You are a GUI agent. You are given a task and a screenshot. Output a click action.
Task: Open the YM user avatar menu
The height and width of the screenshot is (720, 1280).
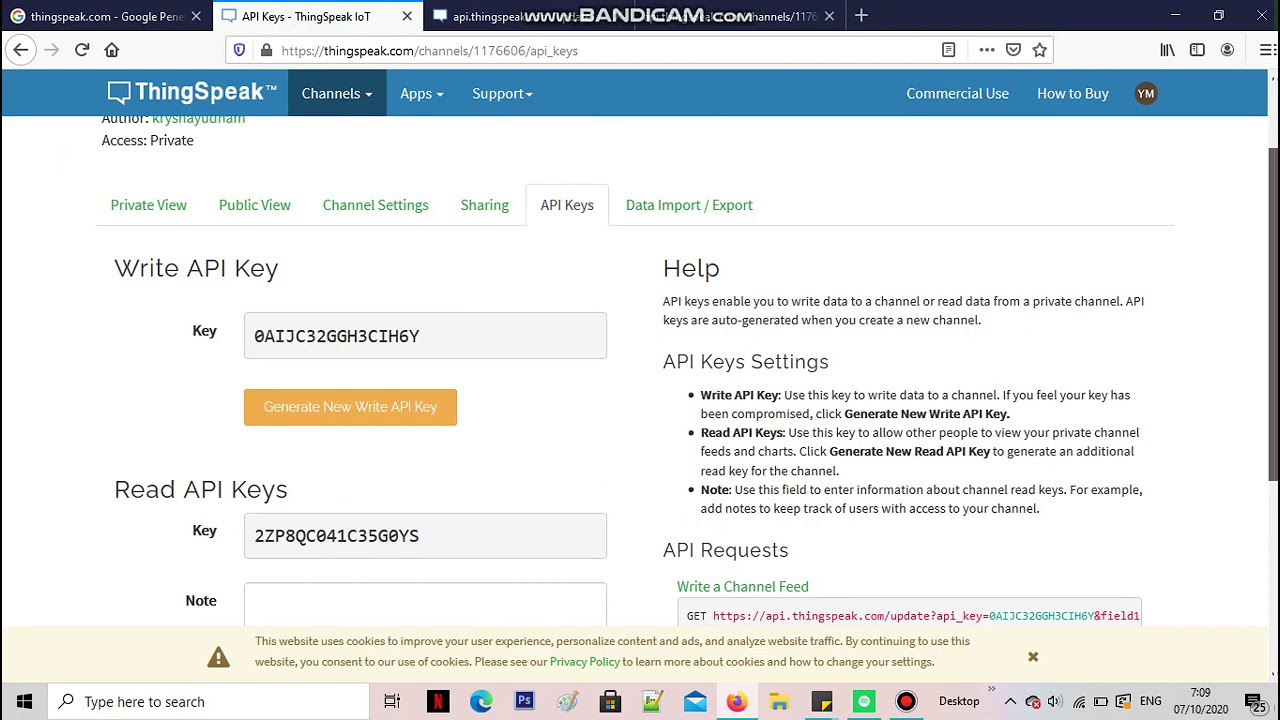point(1146,93)
